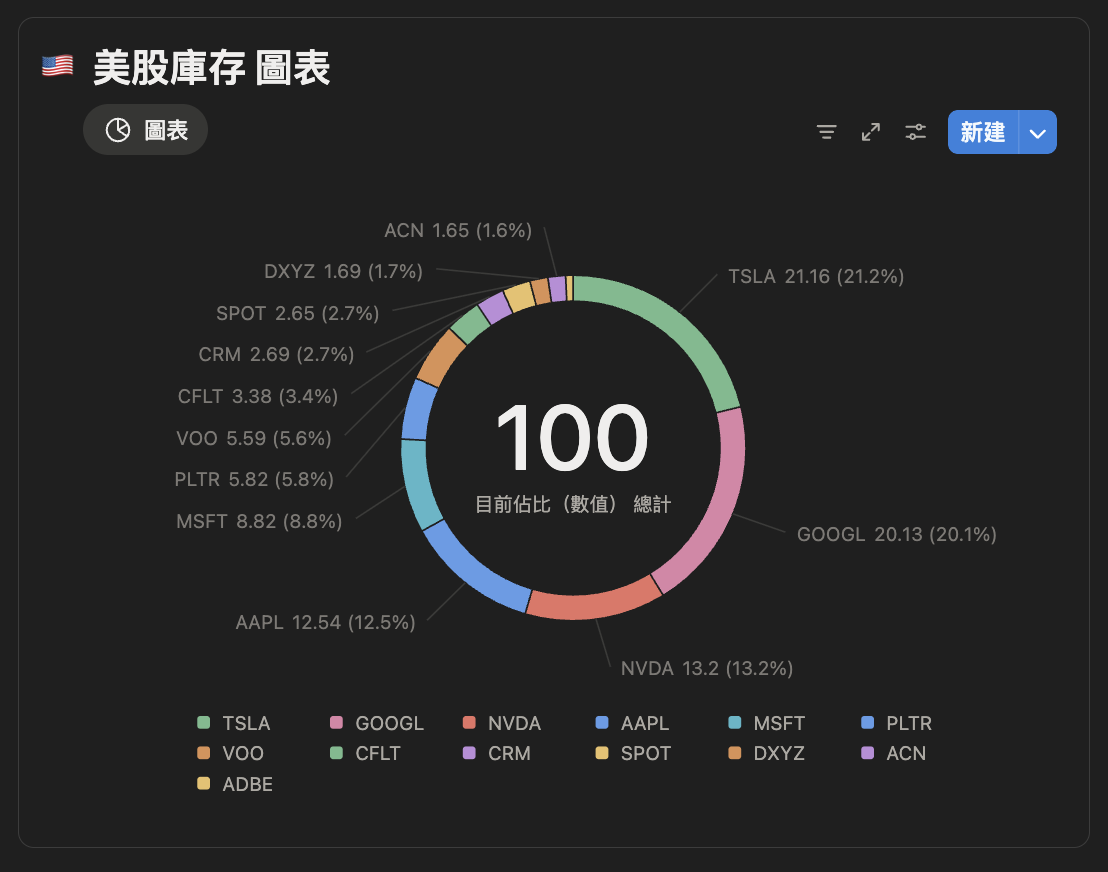Click the MSFT 8.82 (8.8%) label
Viewport: 1108px width, 872px height.
coord(259,522)
